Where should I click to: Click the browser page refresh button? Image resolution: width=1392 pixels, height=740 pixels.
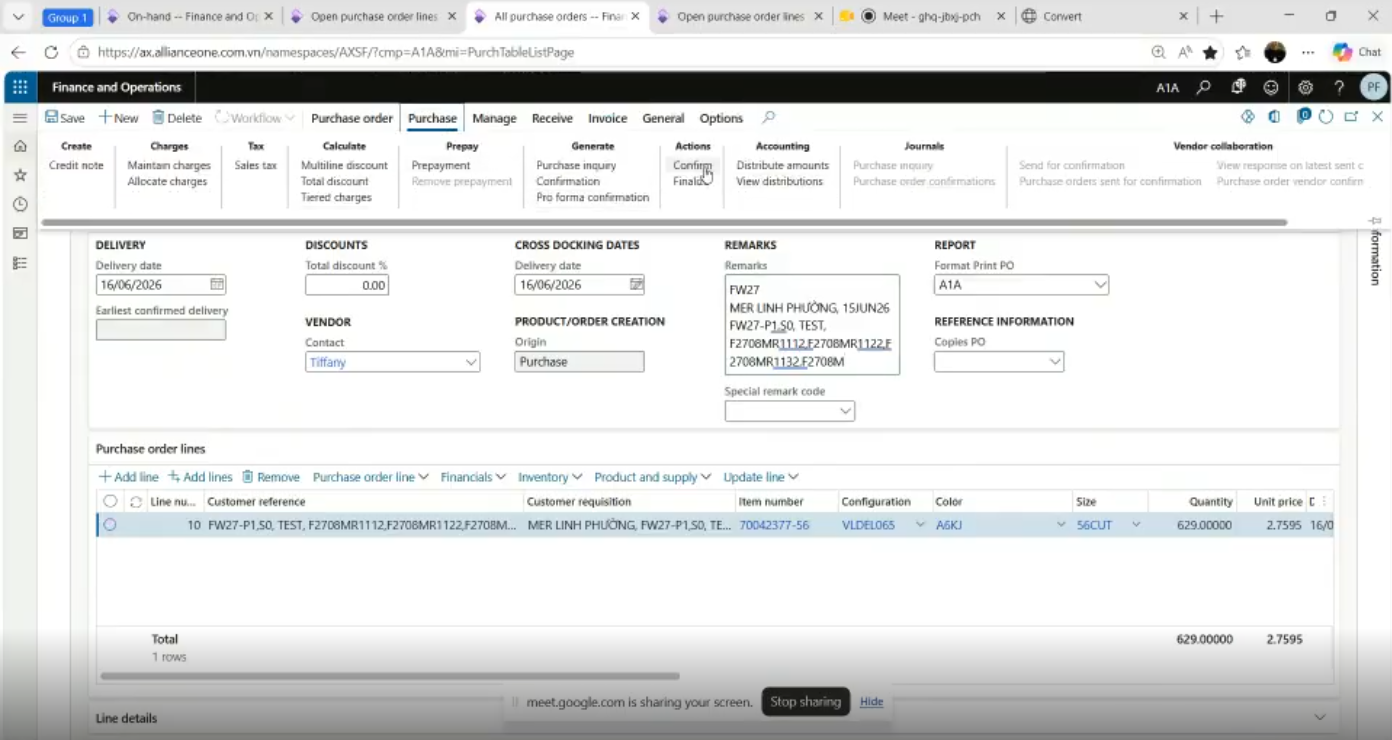(51, 52)
